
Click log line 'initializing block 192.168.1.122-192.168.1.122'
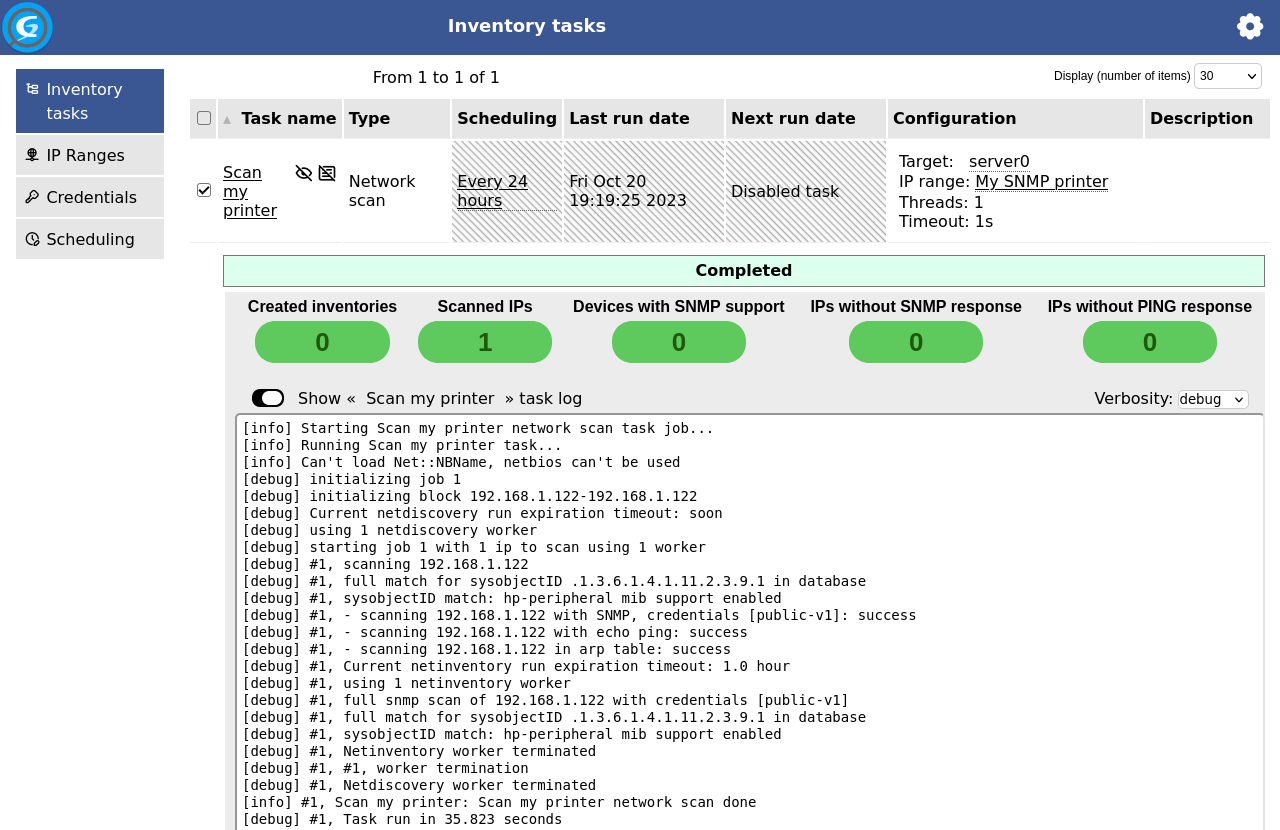[470, 496]
